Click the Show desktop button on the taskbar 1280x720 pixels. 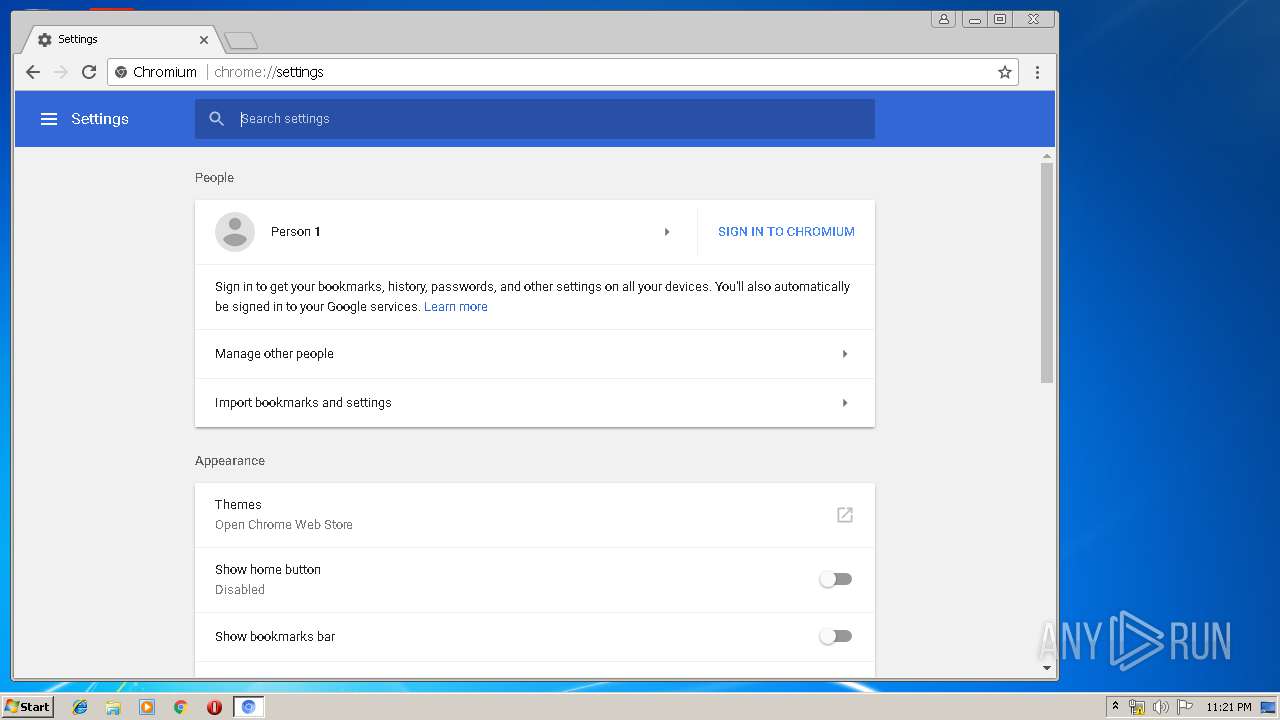[x=1269, y=707]
